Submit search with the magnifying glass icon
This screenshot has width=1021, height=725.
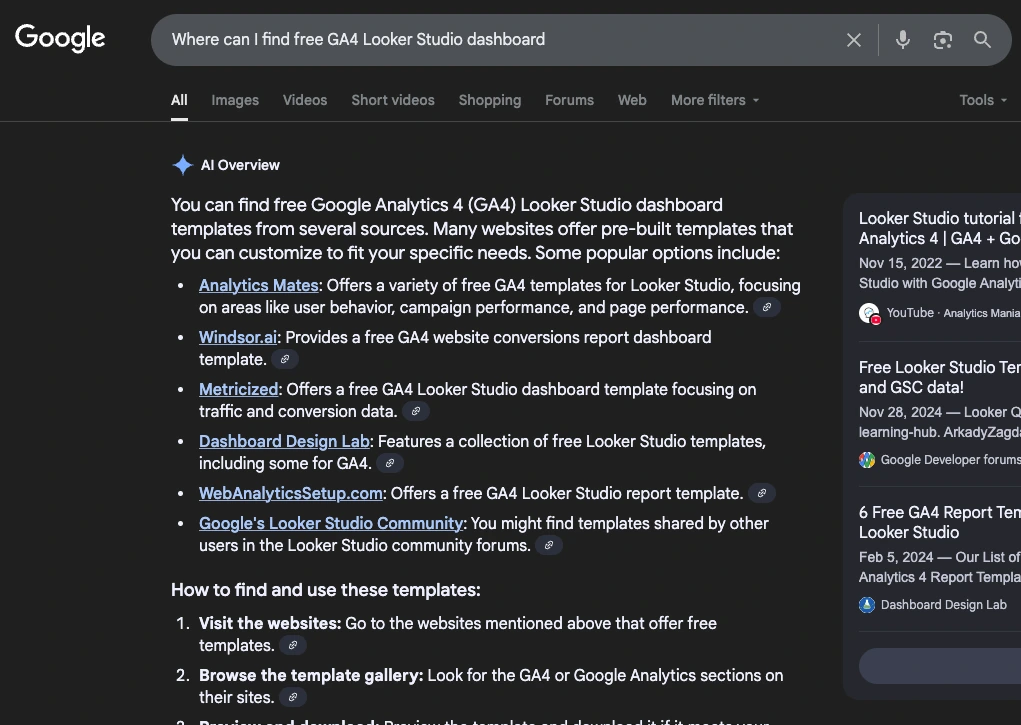[x=982, y=40]
